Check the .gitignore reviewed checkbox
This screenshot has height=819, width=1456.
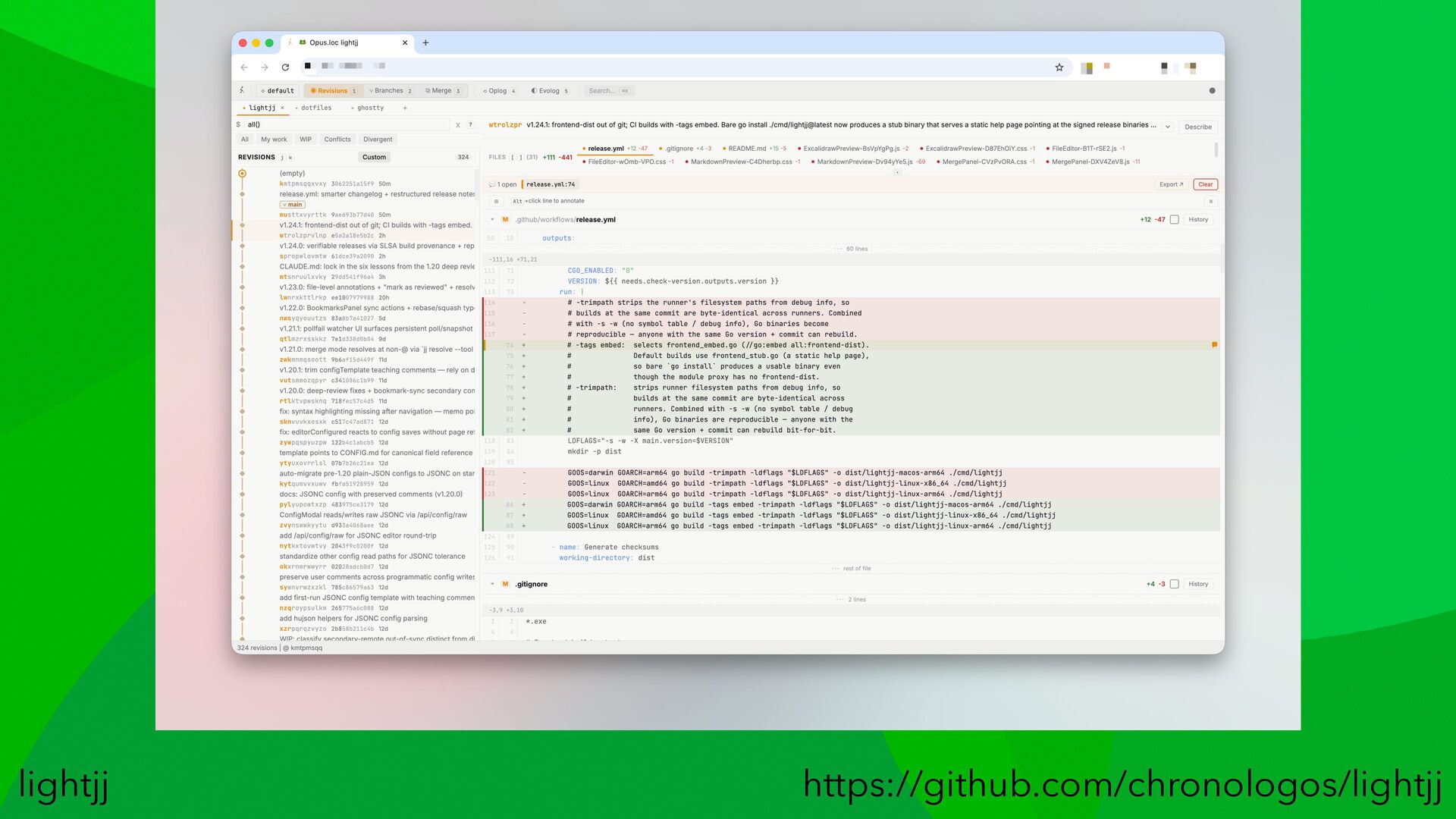[1174, 584]
